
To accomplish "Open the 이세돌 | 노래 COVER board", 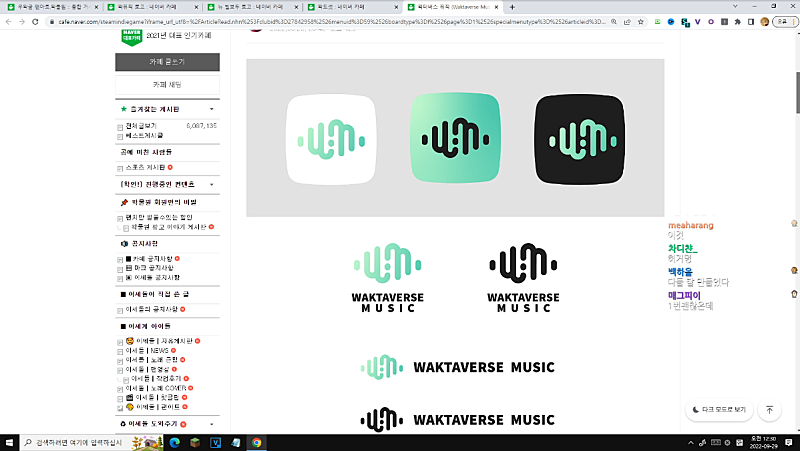I will (156, 389).
